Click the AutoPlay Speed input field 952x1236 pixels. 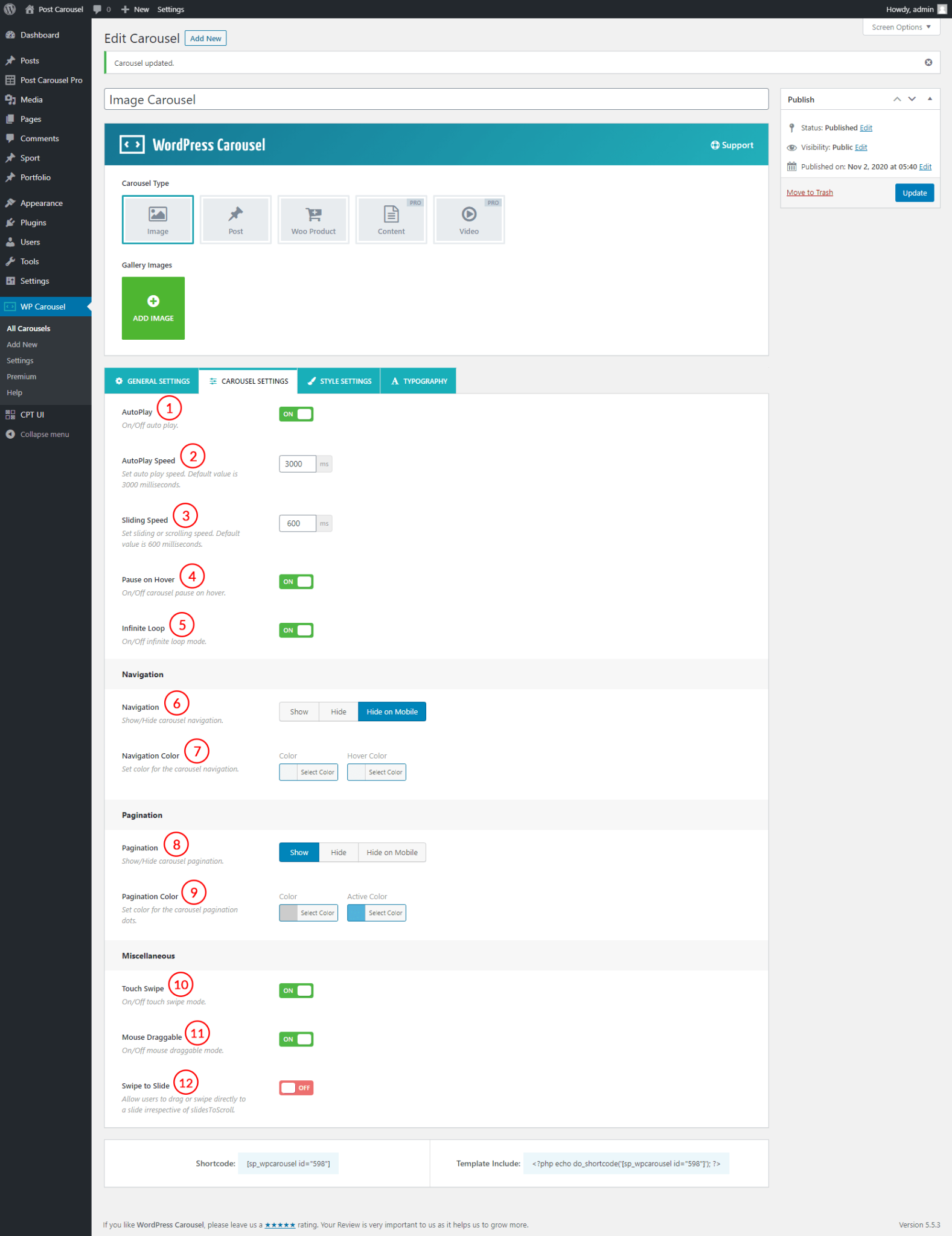coord(297,464)
